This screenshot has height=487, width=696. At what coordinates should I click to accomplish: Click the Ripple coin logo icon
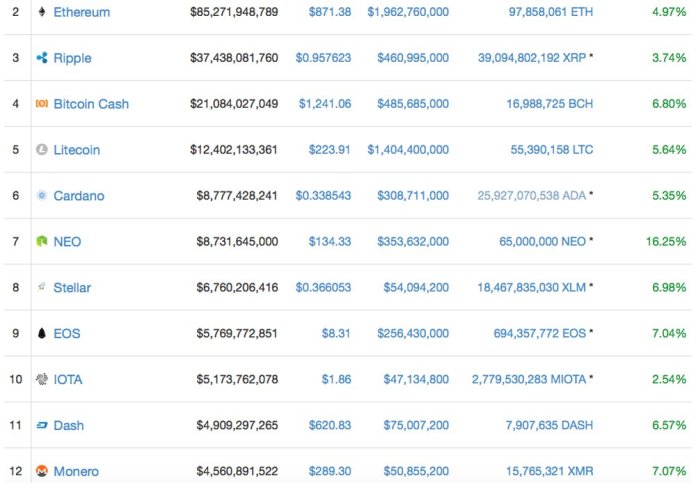click(41, 58)
